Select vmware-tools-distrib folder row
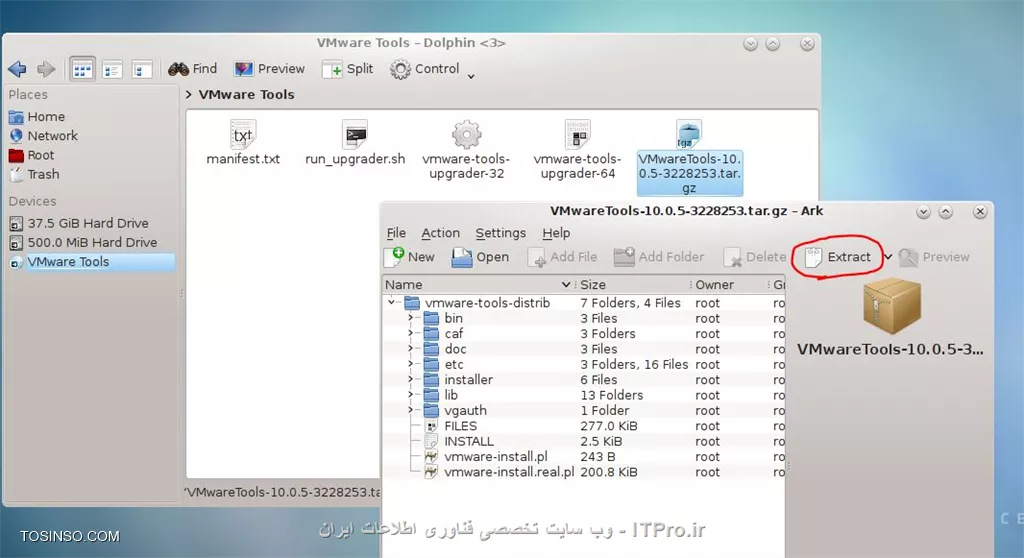This screenshot has height=558, width=1024. click(584, 303)
